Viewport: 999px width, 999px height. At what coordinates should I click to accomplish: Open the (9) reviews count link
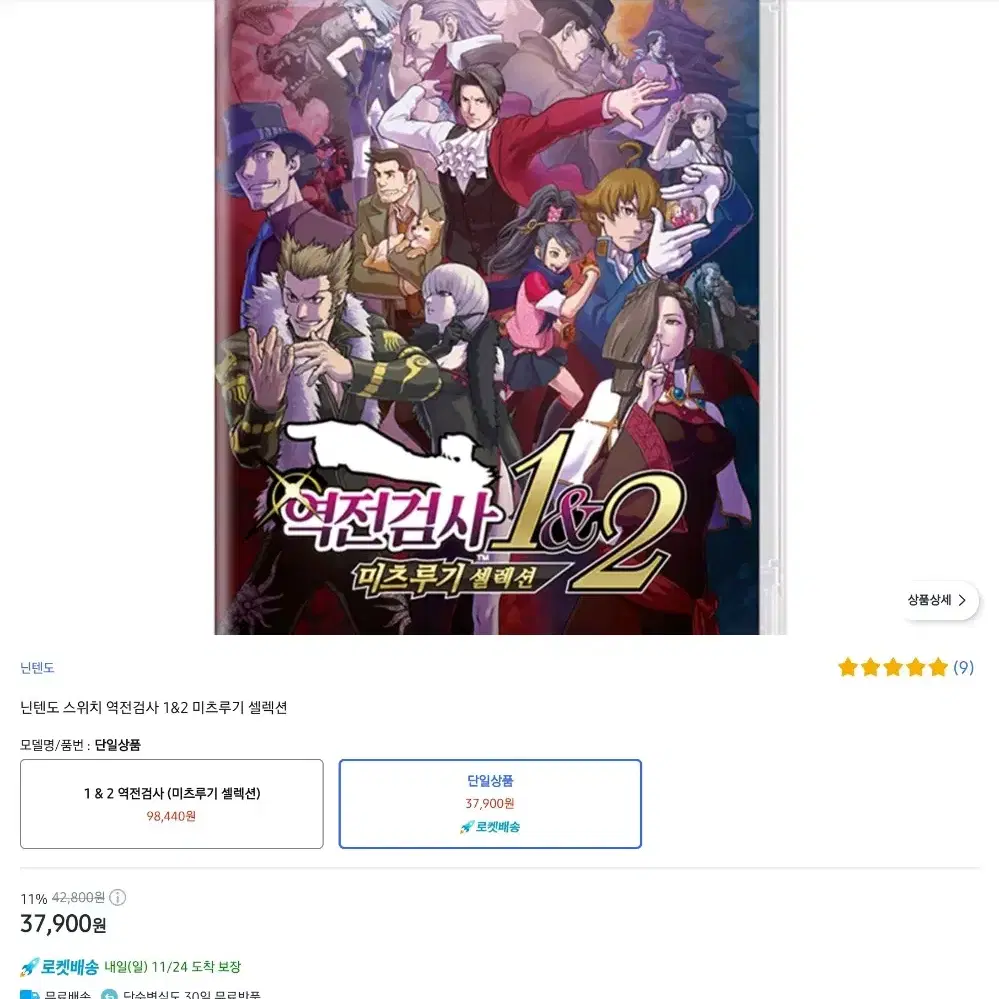[963, 667]
